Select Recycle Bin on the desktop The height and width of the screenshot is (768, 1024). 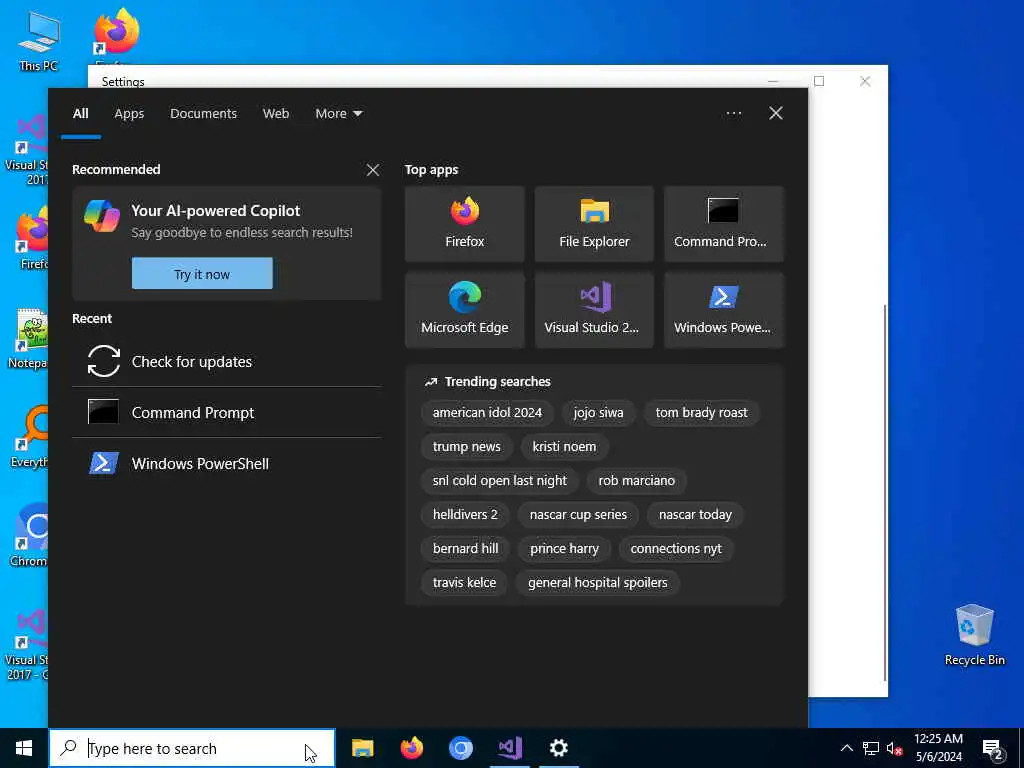click(974, 633)
